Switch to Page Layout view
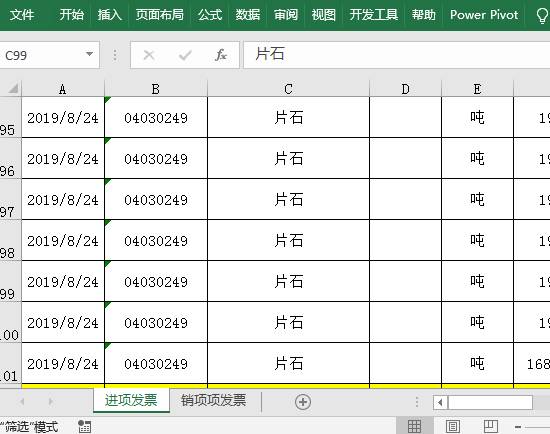The width and height of the screenshot is (550, 434). pos(453,426)
